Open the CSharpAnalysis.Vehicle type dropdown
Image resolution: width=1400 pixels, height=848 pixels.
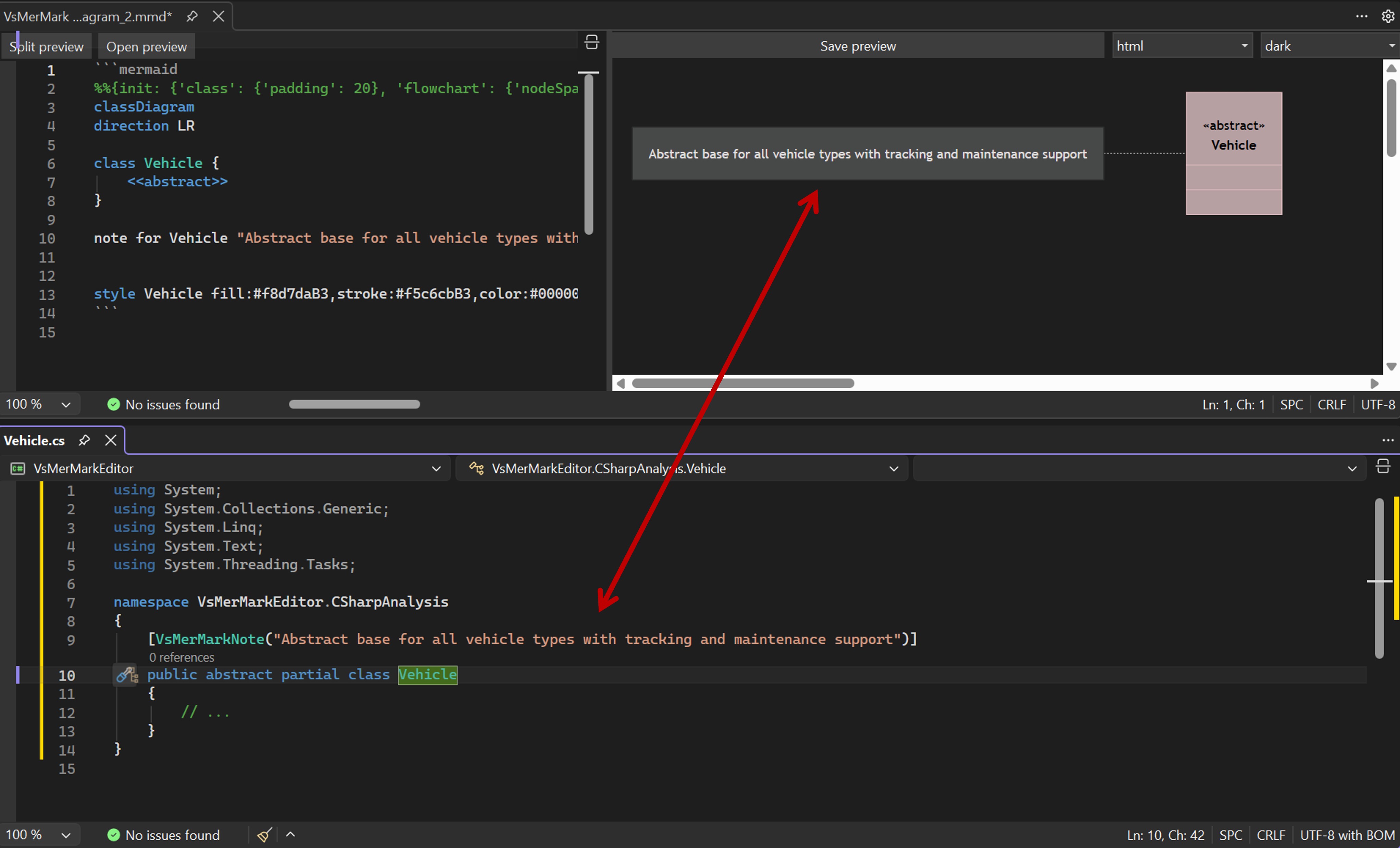893,469
